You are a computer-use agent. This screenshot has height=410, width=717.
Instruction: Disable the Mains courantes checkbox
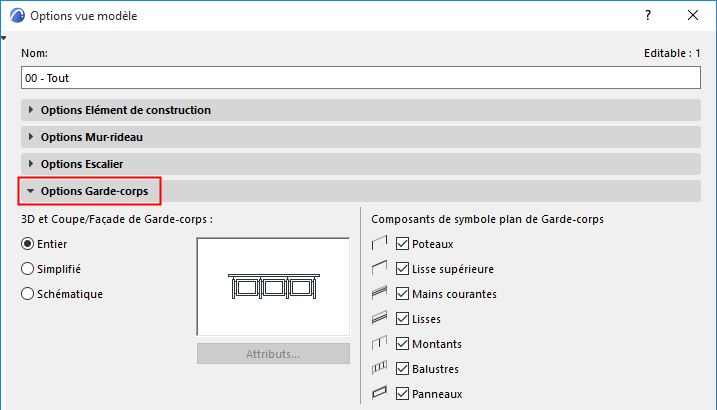point(403,293)
